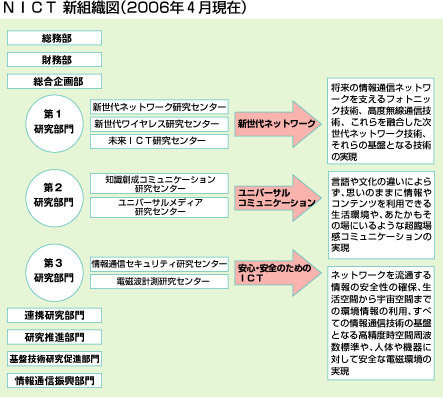The height and width of the screenshot is (401, 443).
Task: Click the ユニバーサルコミュニケーション pink arrow
Action: (277, 198)
